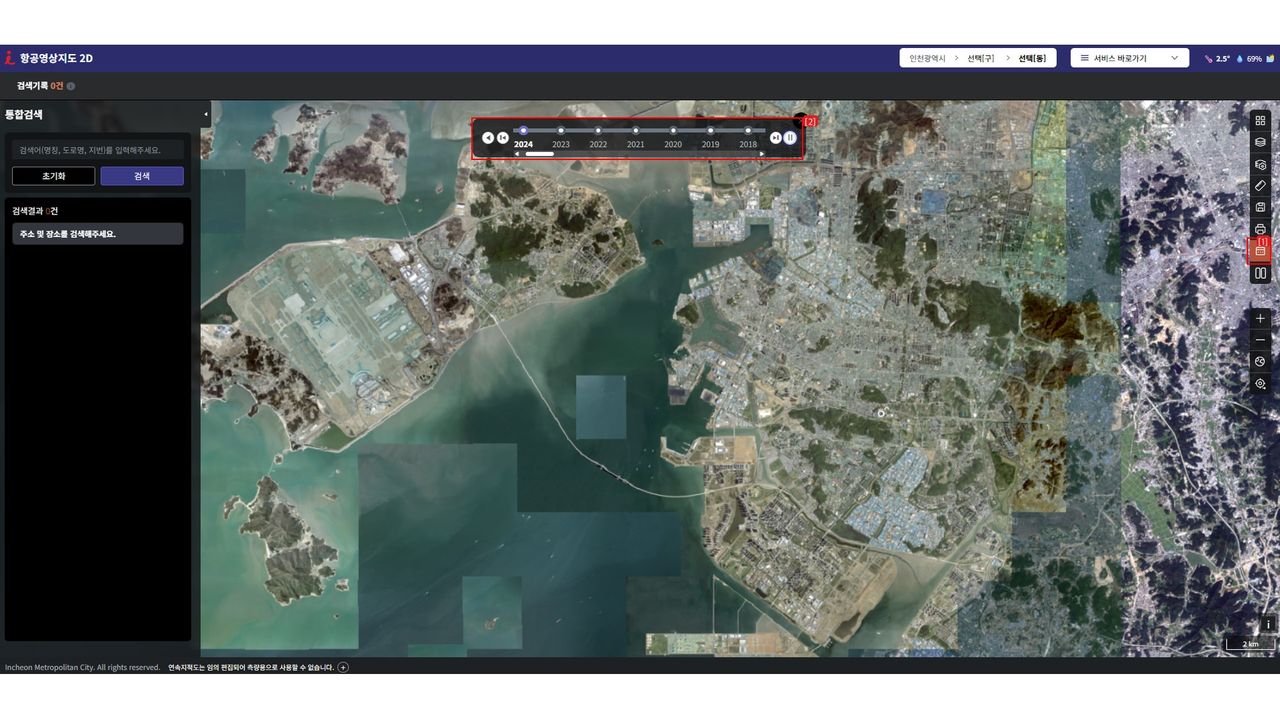The width and height of the screenshot is (1280, 720).
Task: Open the 선택[동] neighborhood selector
Action: (x=1032, y=58)
